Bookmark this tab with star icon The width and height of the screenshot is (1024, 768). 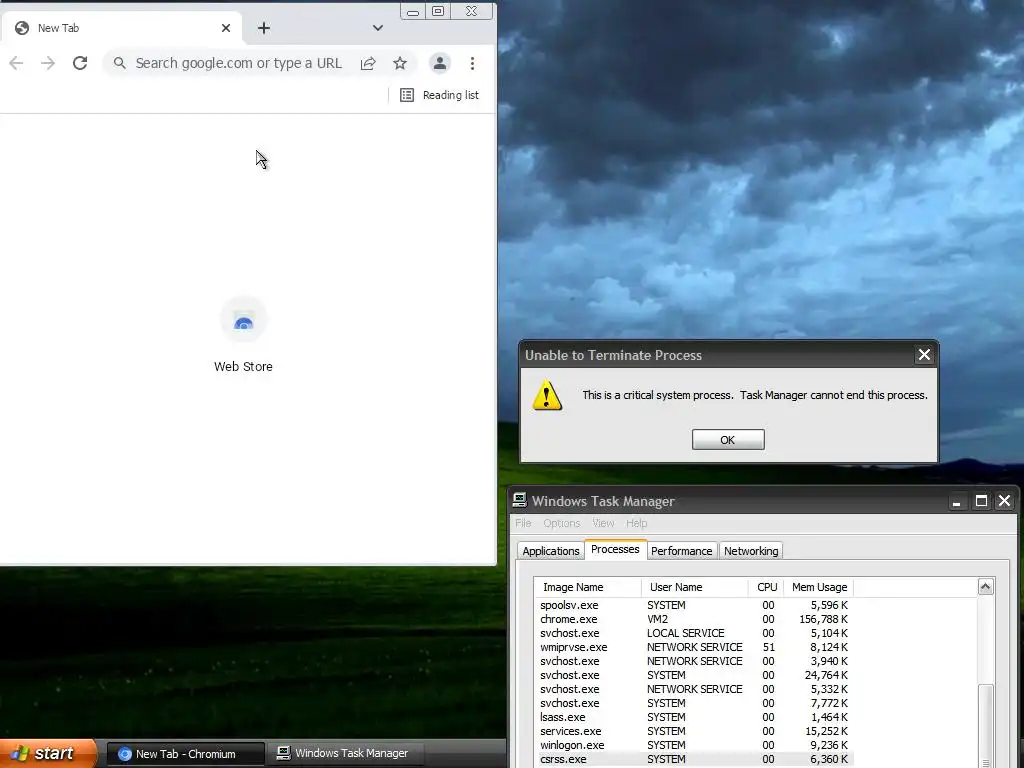tap(400, 63)
